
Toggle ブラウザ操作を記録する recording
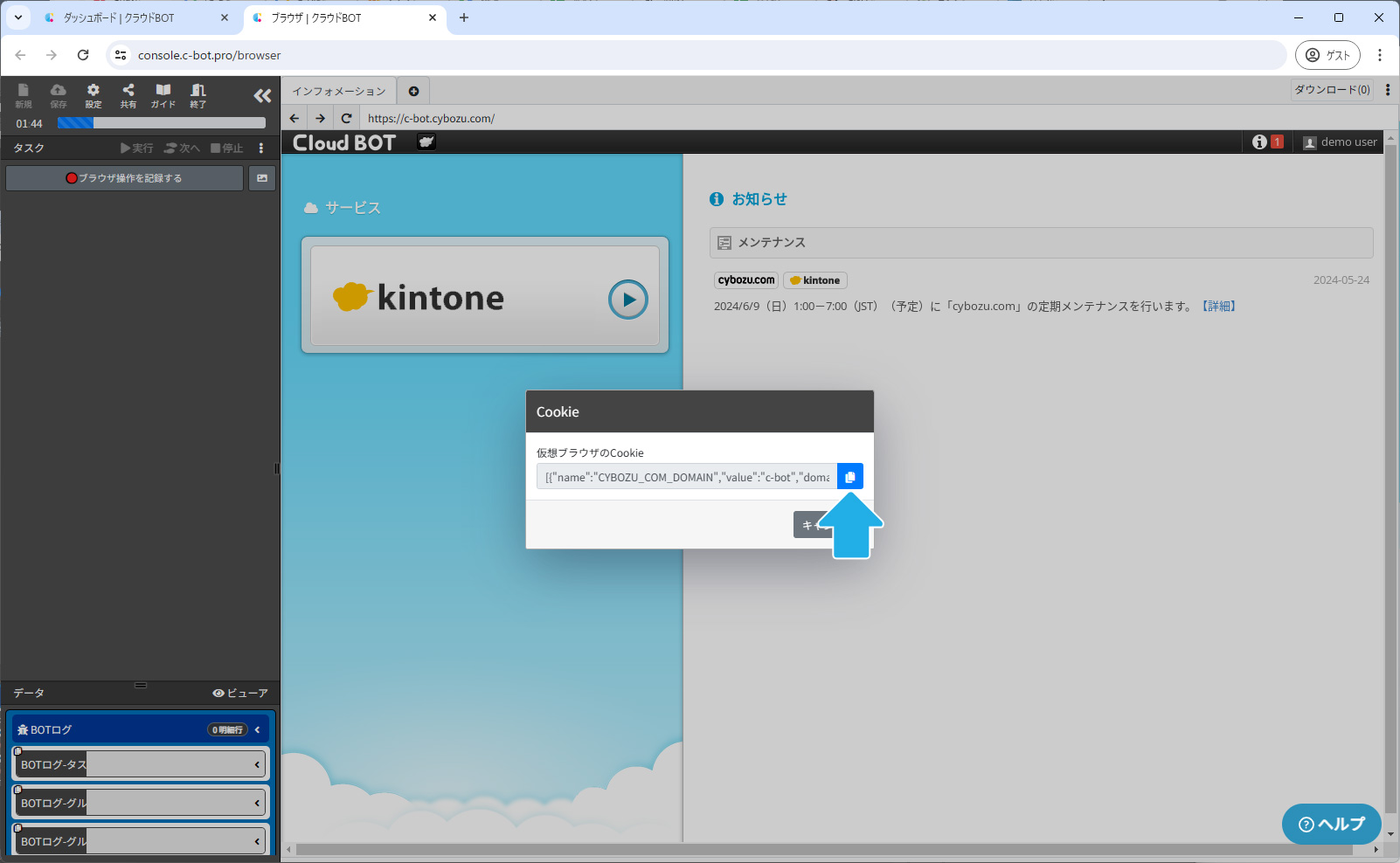coord(125,178)
